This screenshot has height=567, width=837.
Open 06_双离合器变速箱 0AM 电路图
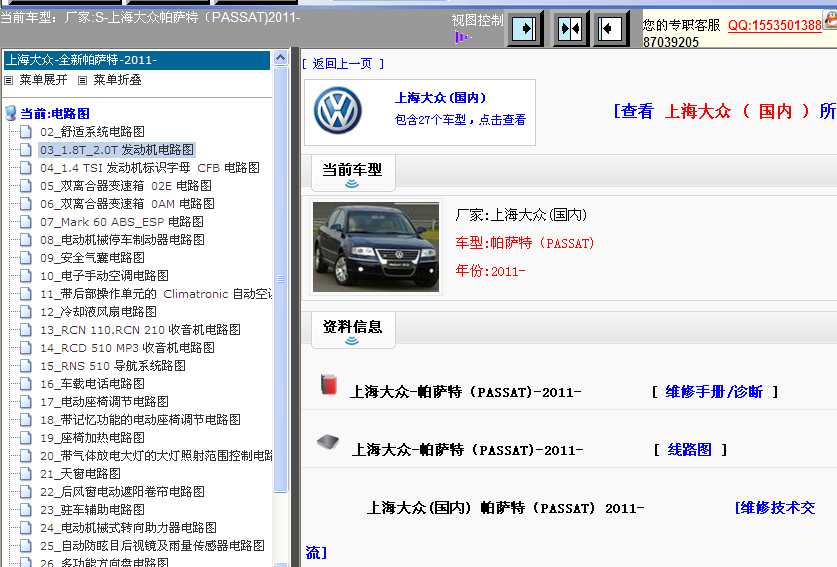pyautogui.click(x=127, y=204)
